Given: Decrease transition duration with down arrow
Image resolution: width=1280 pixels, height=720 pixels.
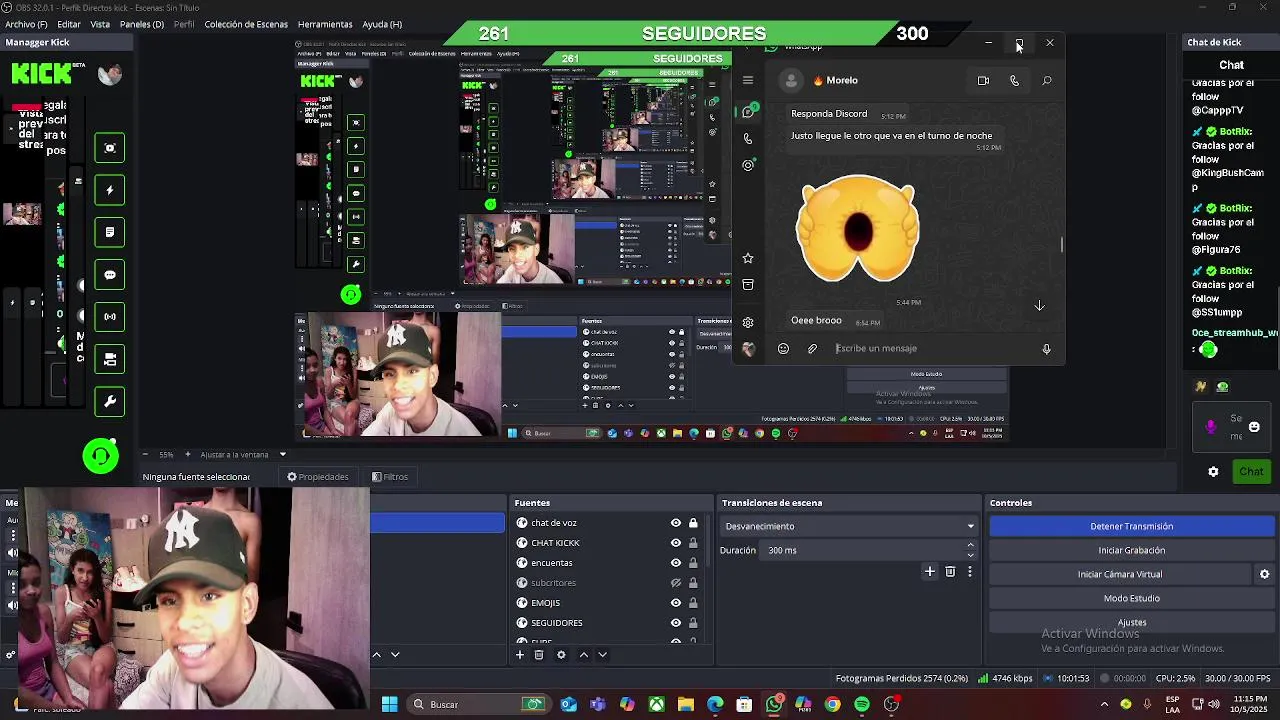Looking at the screenshot, I should [970, 555].
